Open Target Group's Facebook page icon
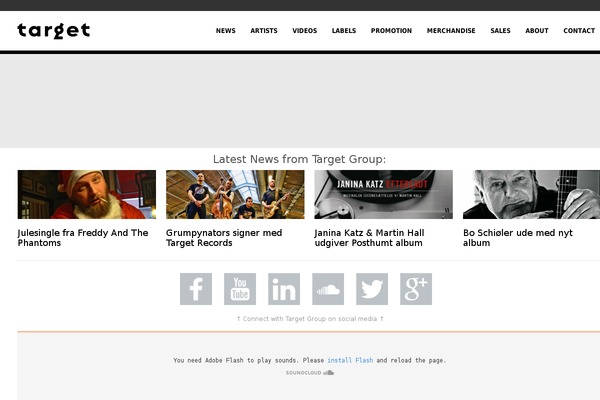The image size is (600, 400). [x=196, y=289]
